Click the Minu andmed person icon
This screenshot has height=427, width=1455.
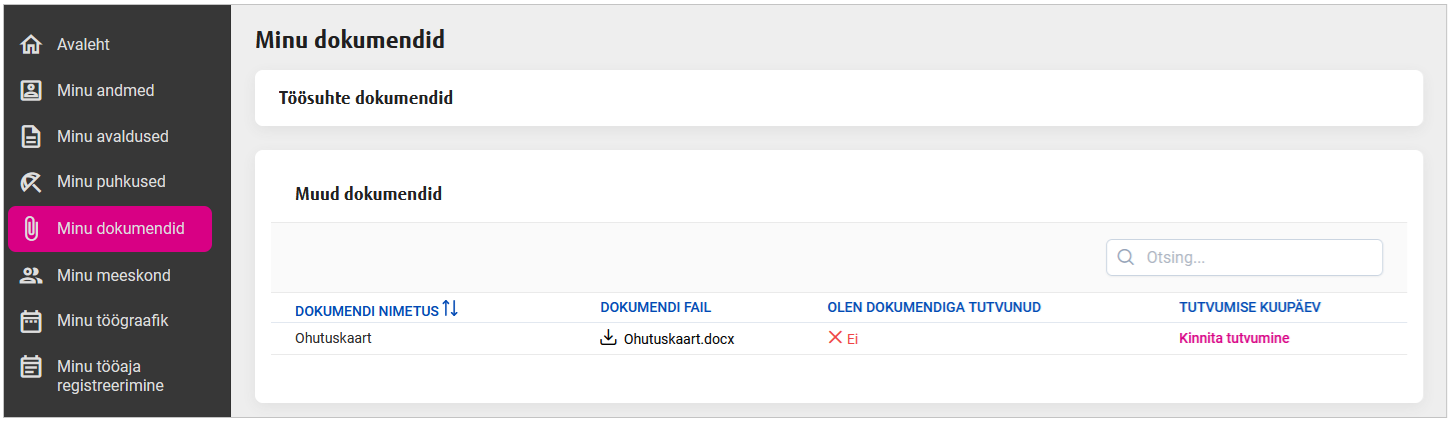(x=31, y=91)
